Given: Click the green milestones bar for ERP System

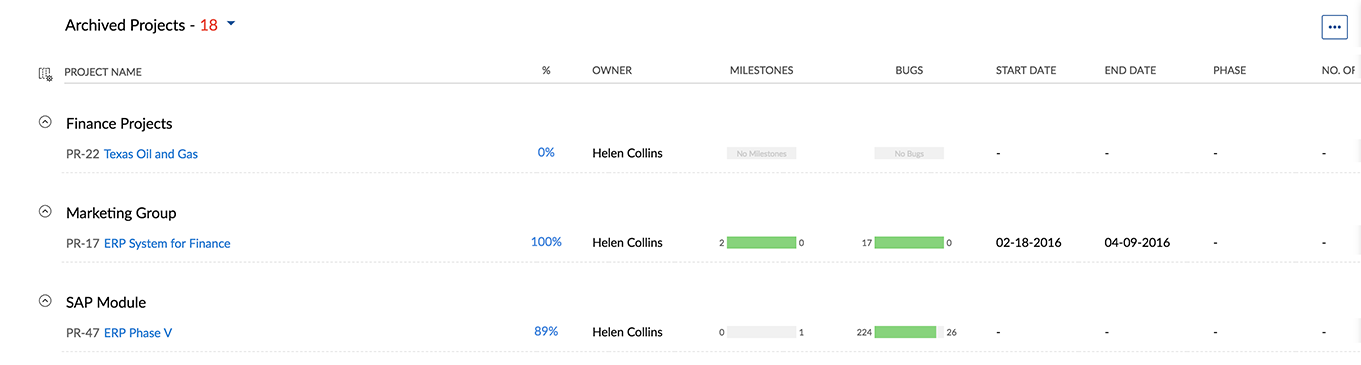Looking at the screenshot, I should coord(761,242).
